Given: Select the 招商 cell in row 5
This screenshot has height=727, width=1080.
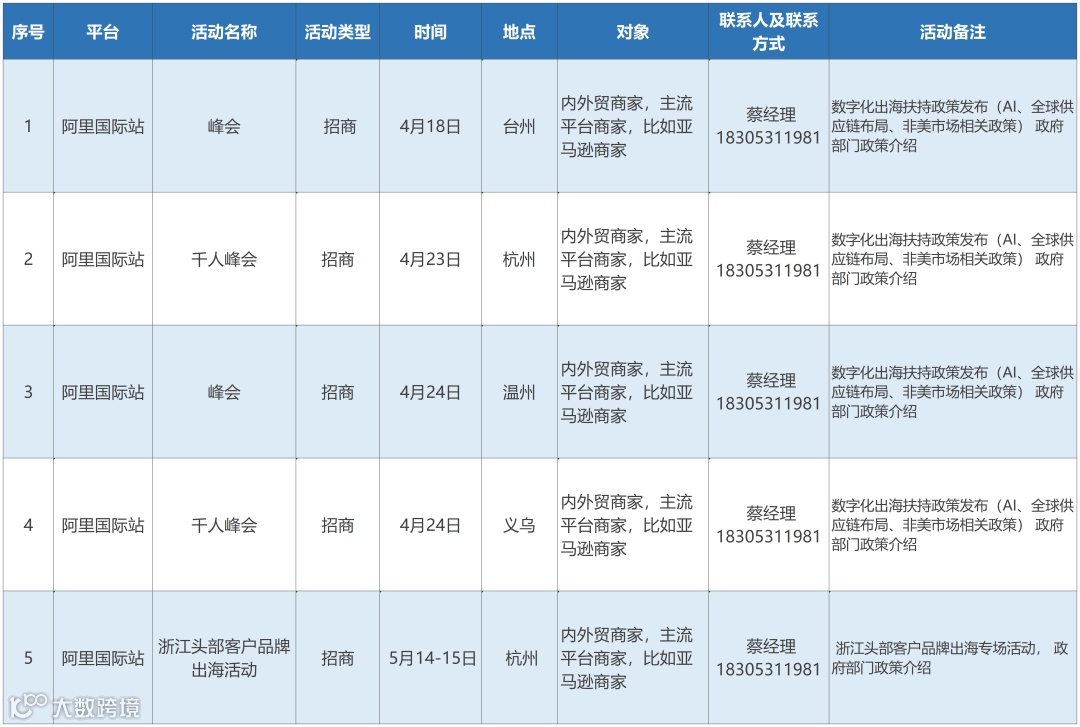Looking at the screenshot, I should [338, 658].
